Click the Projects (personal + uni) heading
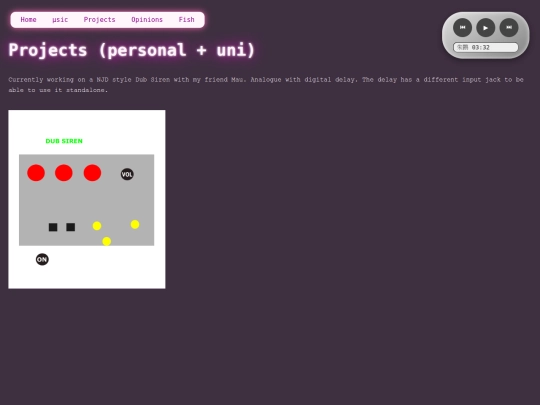 [x=132, y=50]
